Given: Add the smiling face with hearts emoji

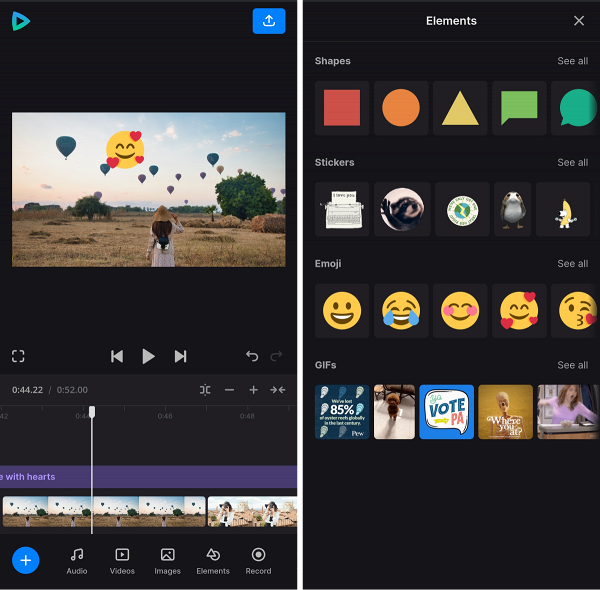Looking at the screenshot, I should coord(519,311).
